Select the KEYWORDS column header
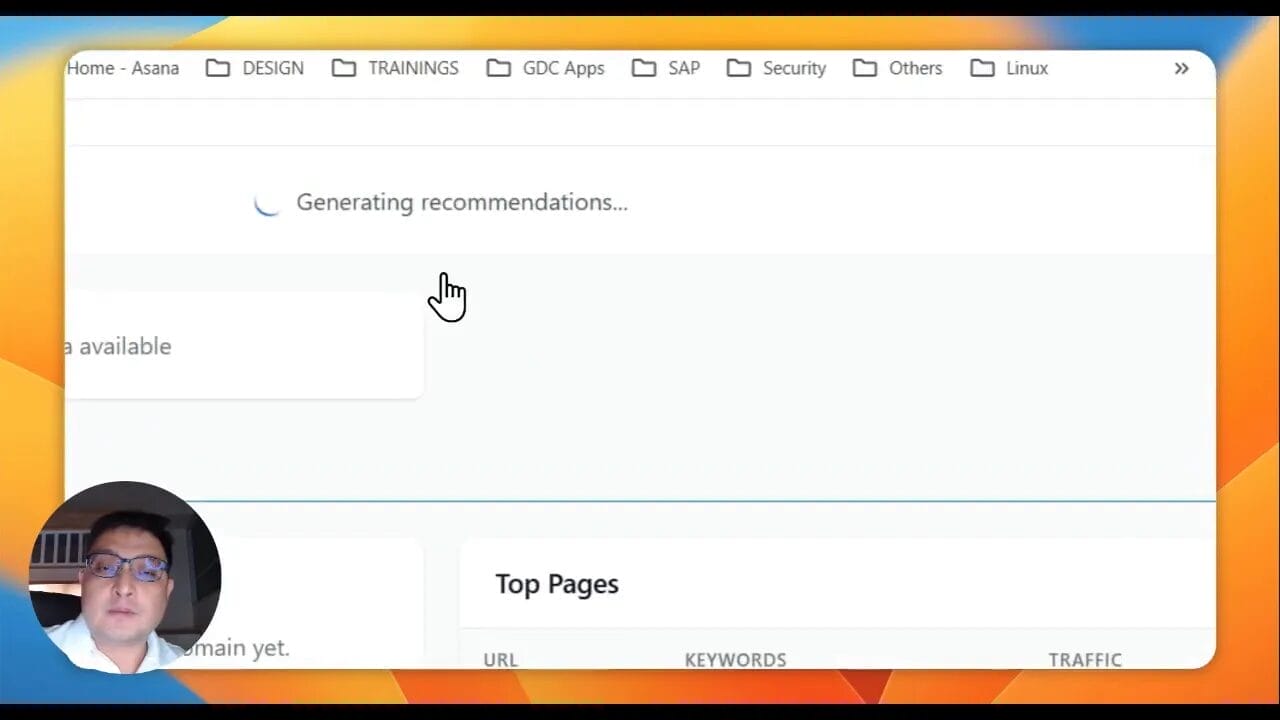The height and width of the screenshot is (720, 1280). (735, 659)
